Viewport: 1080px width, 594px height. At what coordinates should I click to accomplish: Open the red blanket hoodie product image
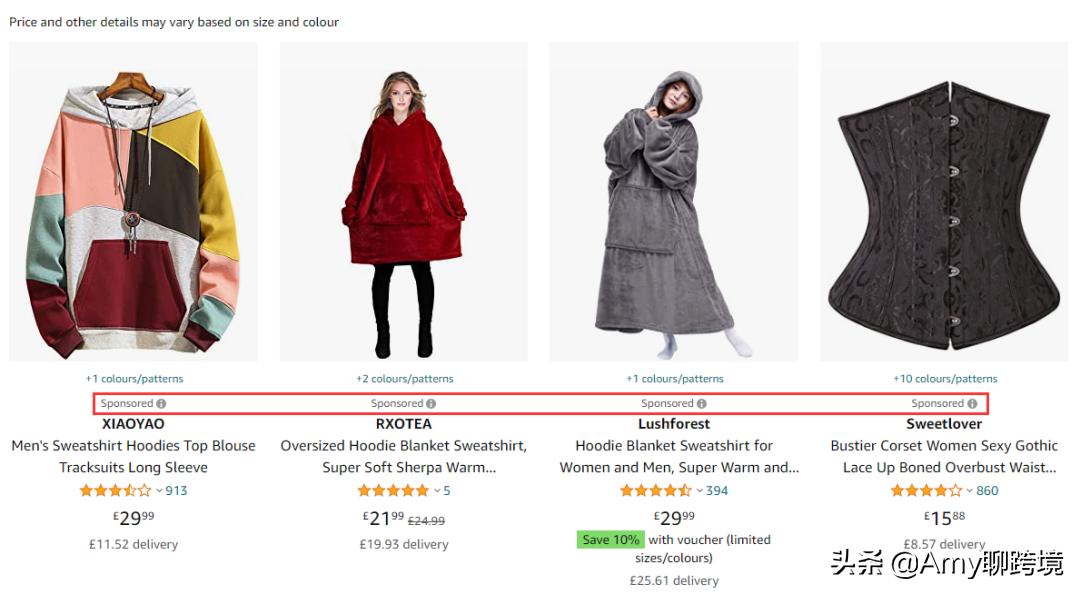404,205
